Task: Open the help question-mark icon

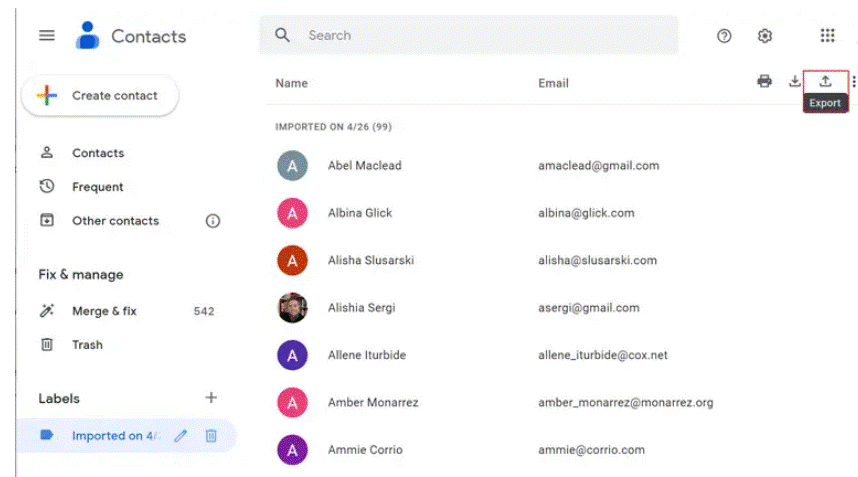Action: 724,36
